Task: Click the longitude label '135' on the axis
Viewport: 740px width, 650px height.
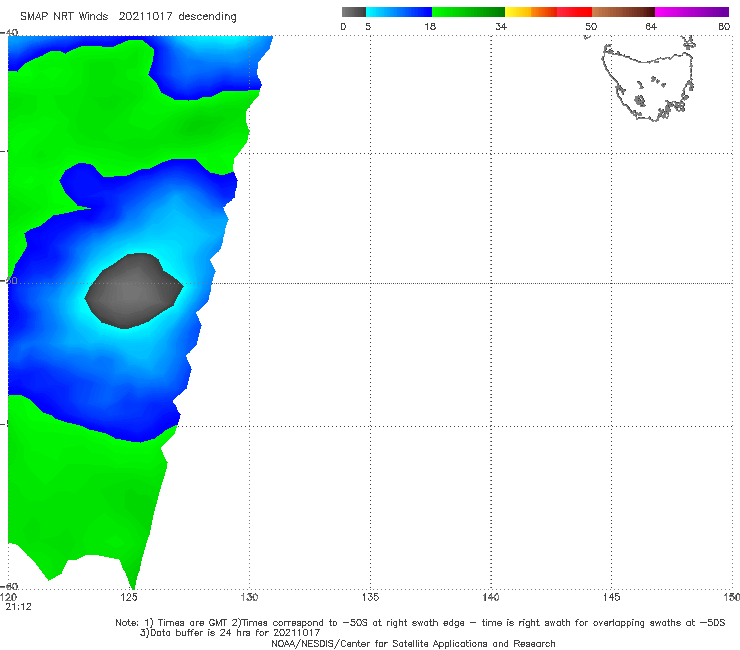Action: click(370, 597)
